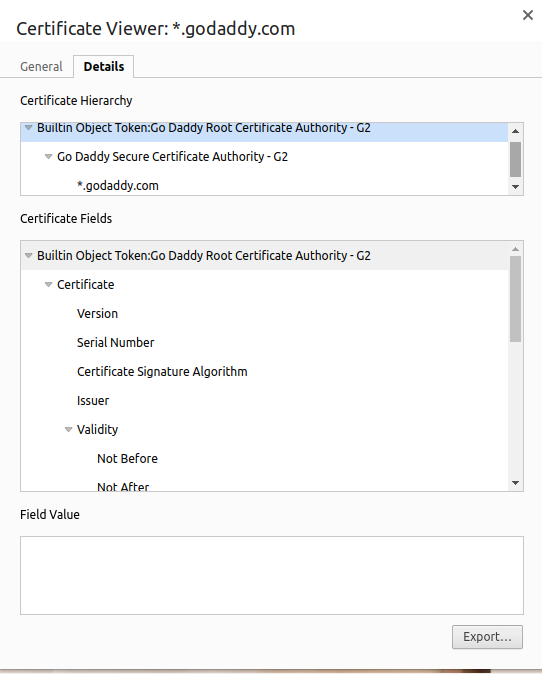Collapse Go Daddy Secure Certificate Authority node
The height and width of the screenshot is (674, 542).
click(x=49, y=156)
